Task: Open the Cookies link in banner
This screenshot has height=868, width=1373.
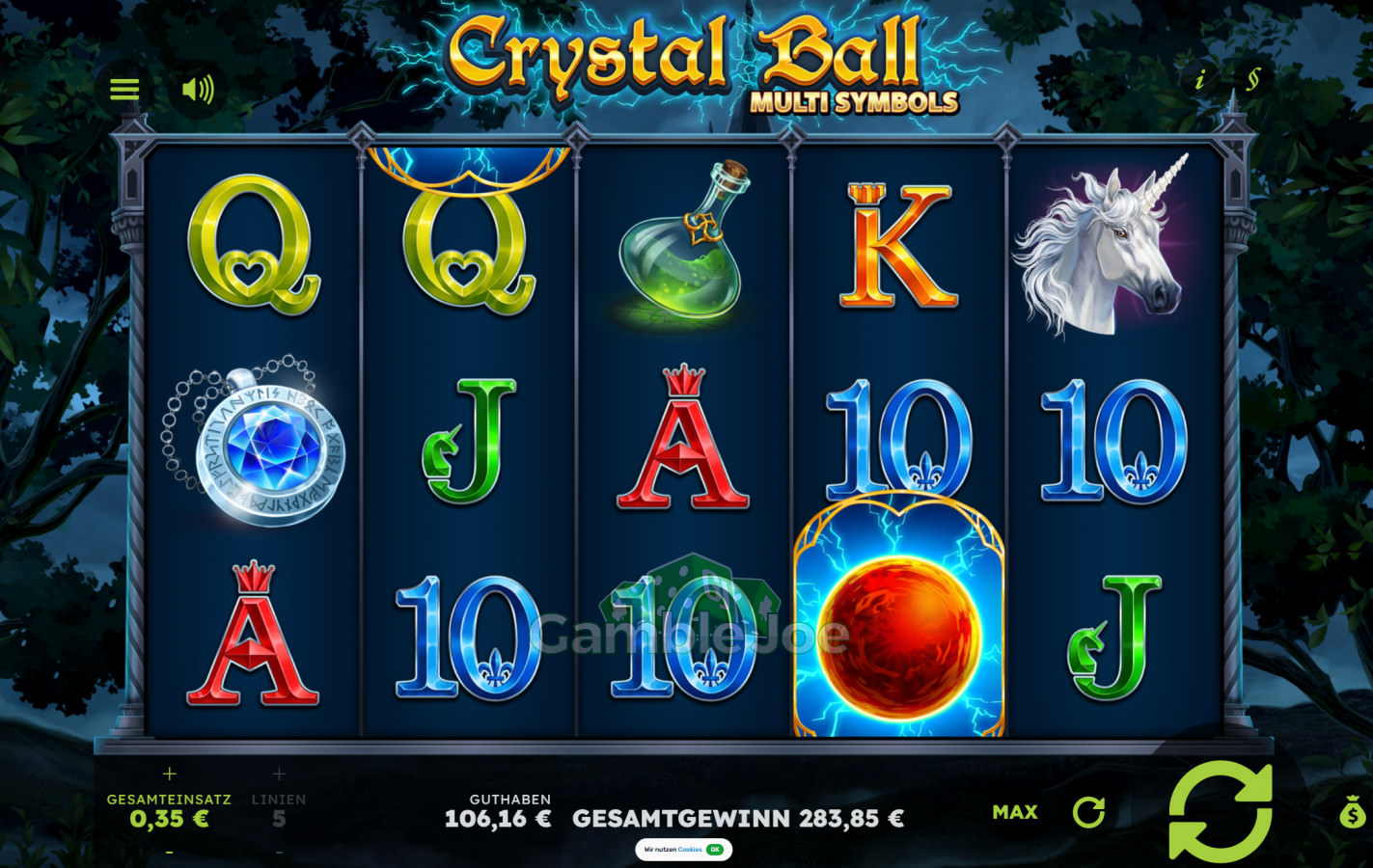Action: (x=690, y=850)
